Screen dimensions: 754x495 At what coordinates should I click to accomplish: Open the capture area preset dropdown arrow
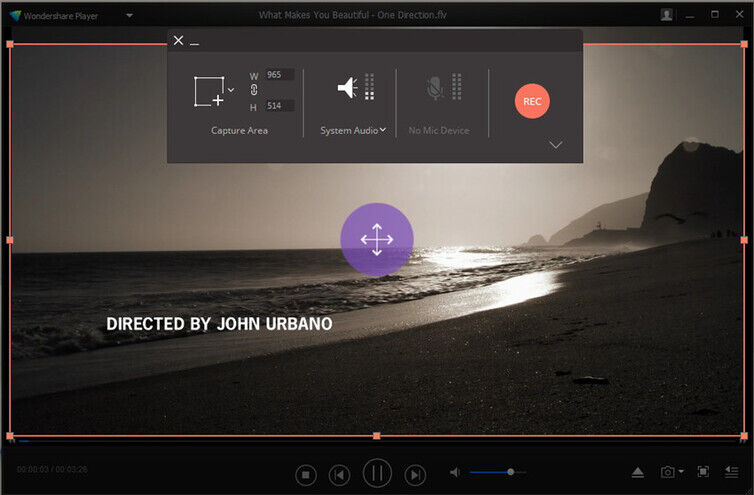coord(231,90)
